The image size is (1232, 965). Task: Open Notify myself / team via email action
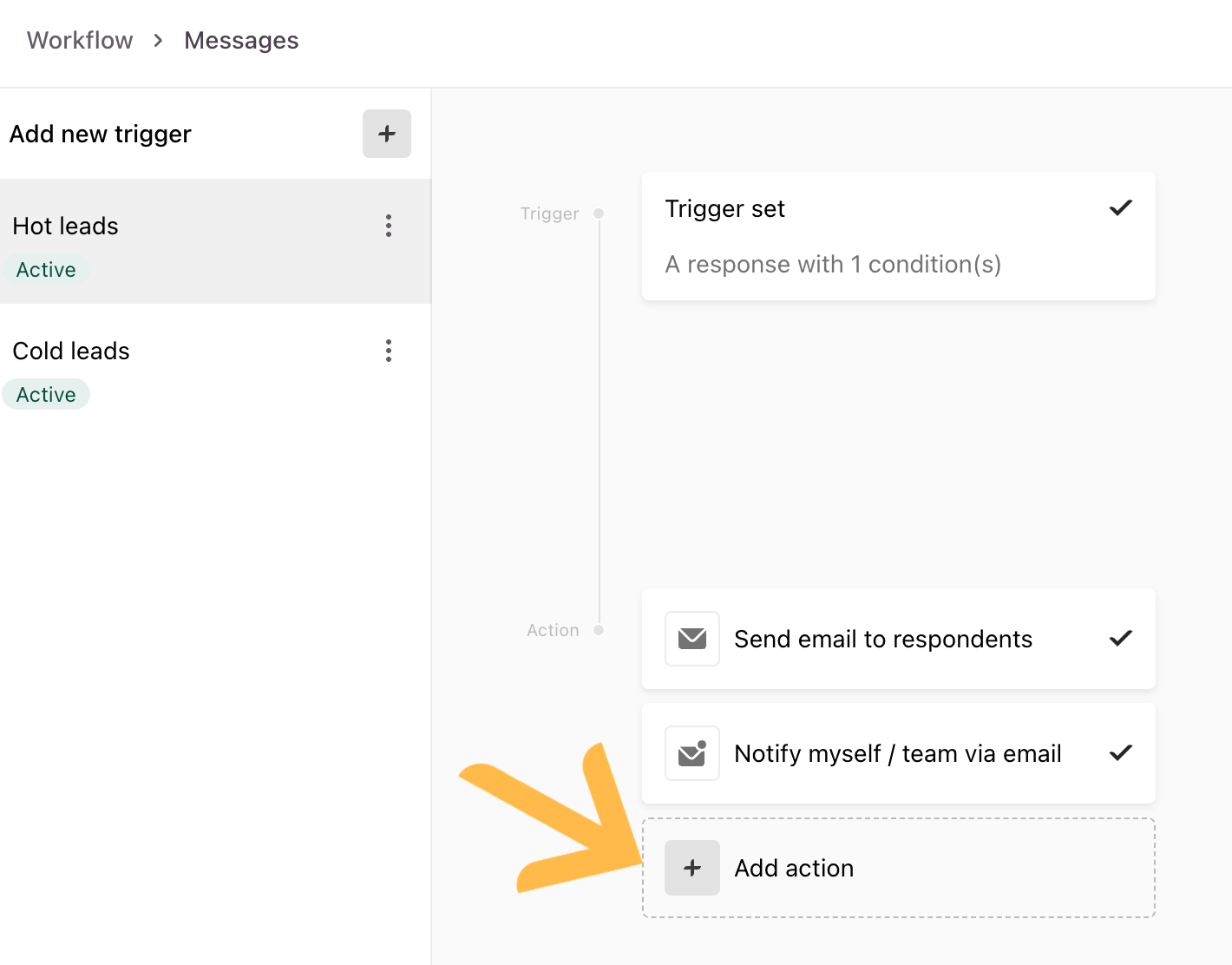[x=899, y=753]
